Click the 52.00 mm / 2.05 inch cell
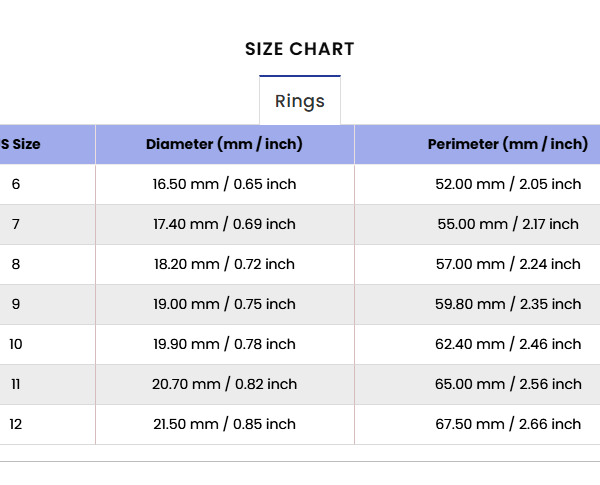Screen dimensions: 600x485 pos(508,184)
